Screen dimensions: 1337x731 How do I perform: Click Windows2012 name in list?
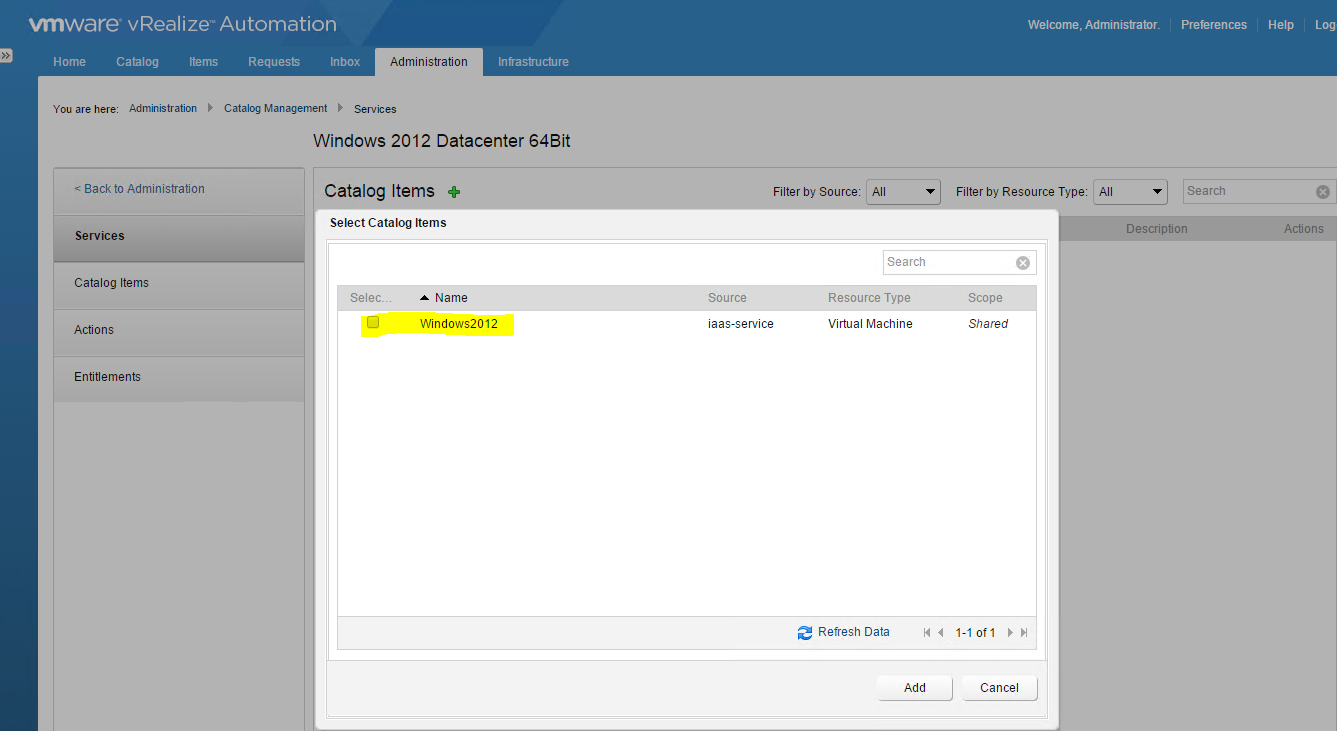[x=459, y=324]
